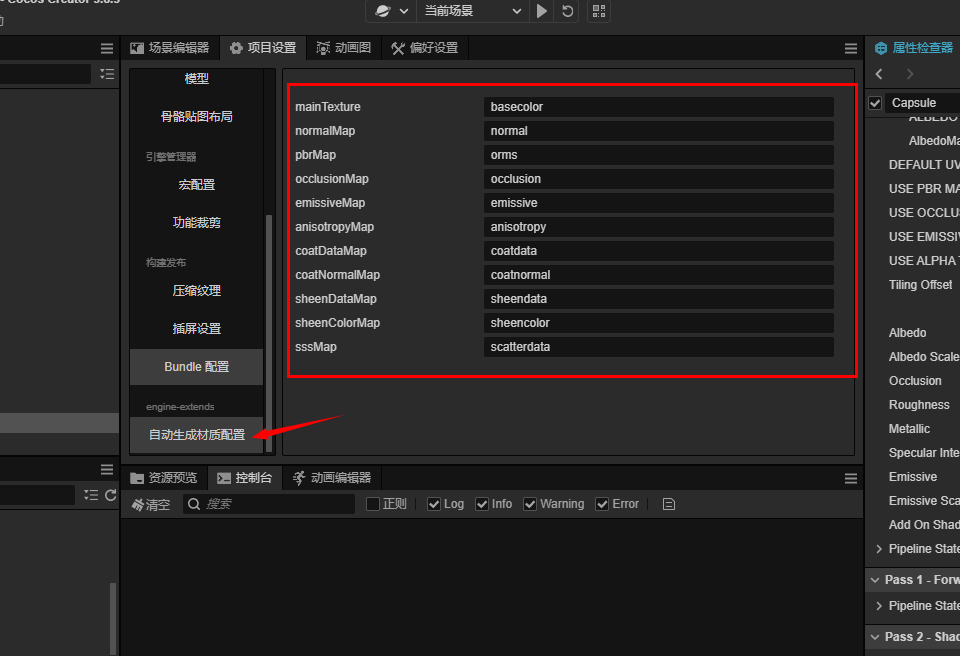960x656 pixels.
Task: Select 模型 in the settings sidebar
Action: click(197, 78)
